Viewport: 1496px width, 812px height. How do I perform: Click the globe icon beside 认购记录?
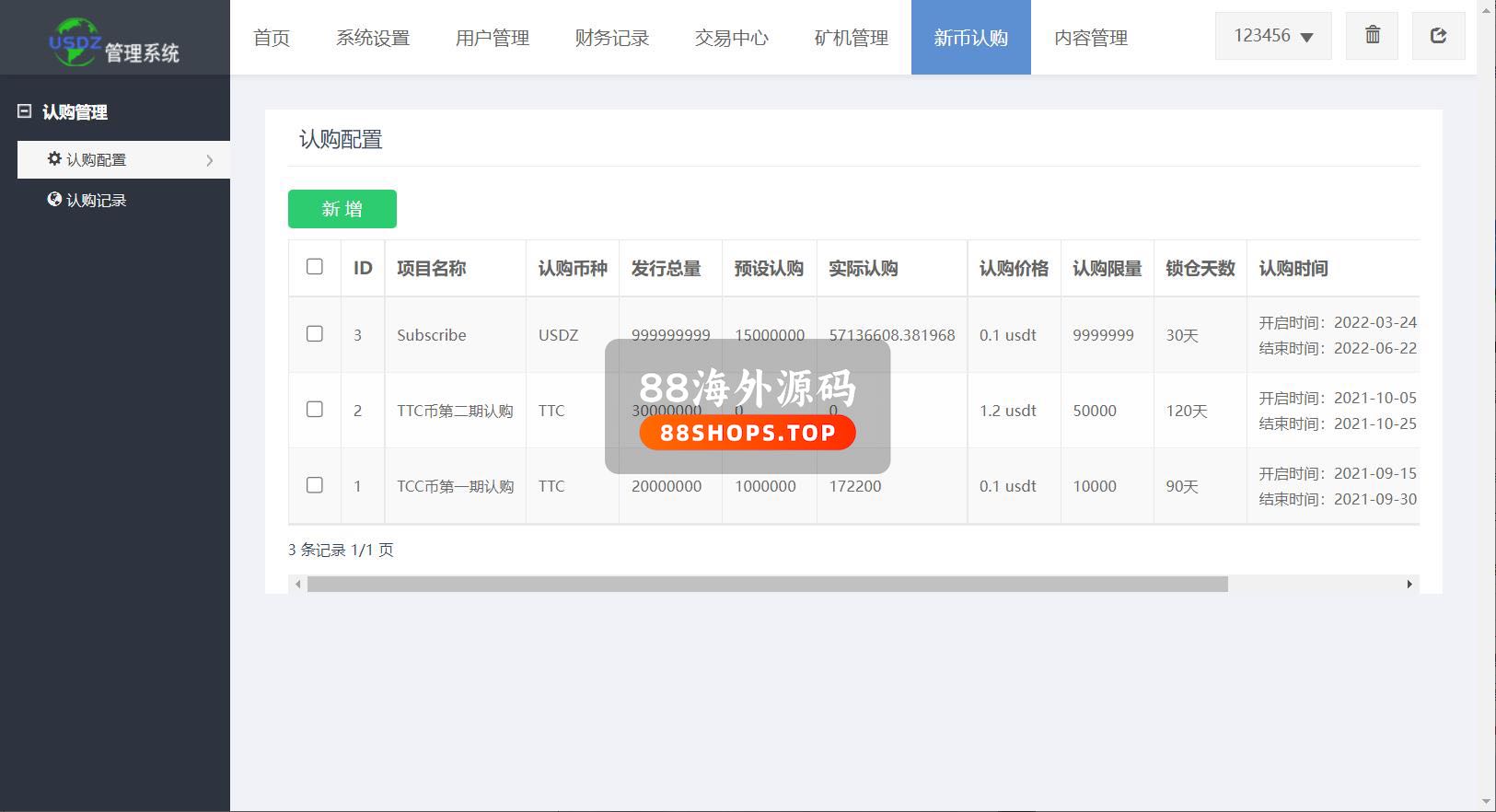[54, 199]
